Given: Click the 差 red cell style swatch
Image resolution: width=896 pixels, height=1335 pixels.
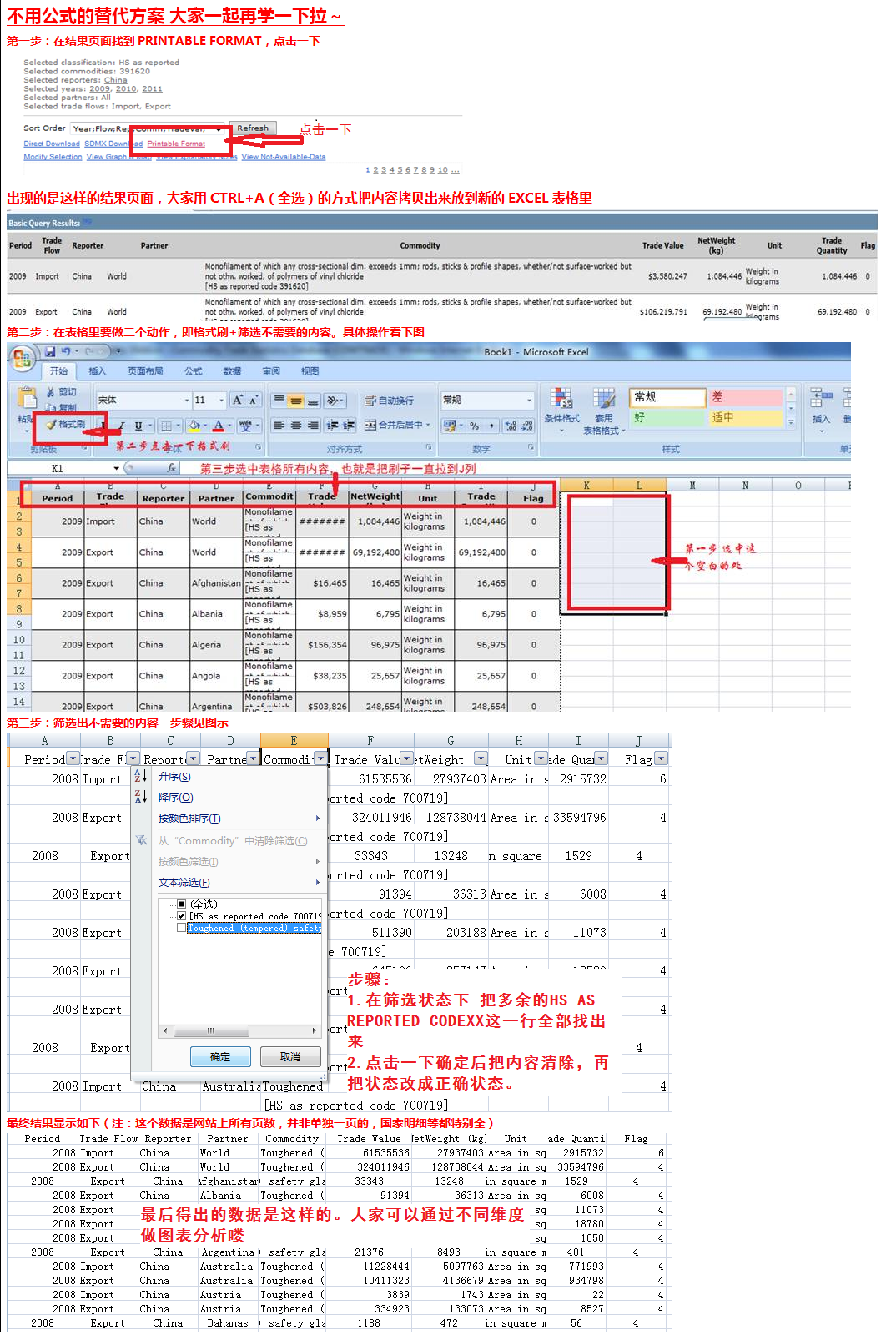Looking at the screenshot, I should click(x=746, y=397).
